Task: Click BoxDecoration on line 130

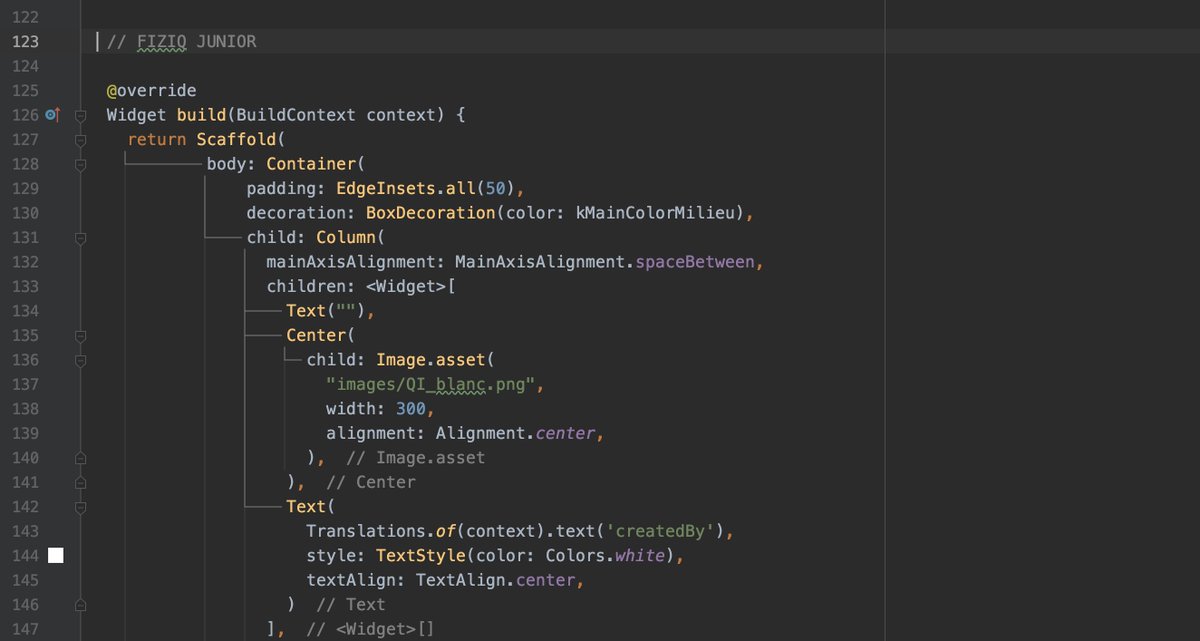Action: 430,213
